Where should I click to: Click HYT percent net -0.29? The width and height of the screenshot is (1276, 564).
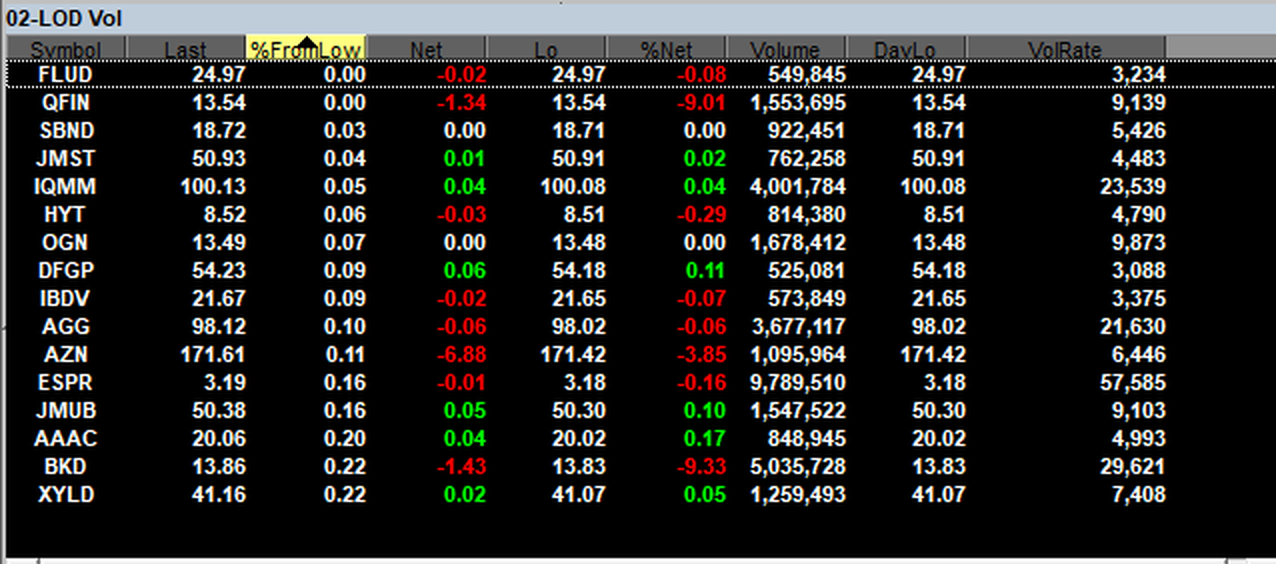pyautogui.click(x=701, y=214)
